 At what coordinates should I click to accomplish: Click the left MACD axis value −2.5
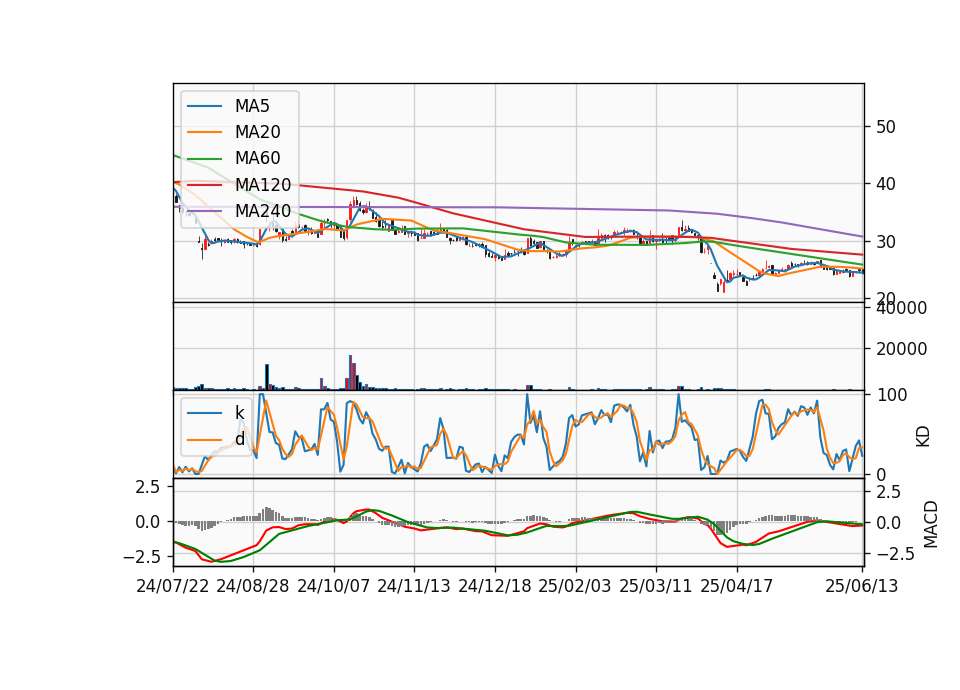[141, 557]
